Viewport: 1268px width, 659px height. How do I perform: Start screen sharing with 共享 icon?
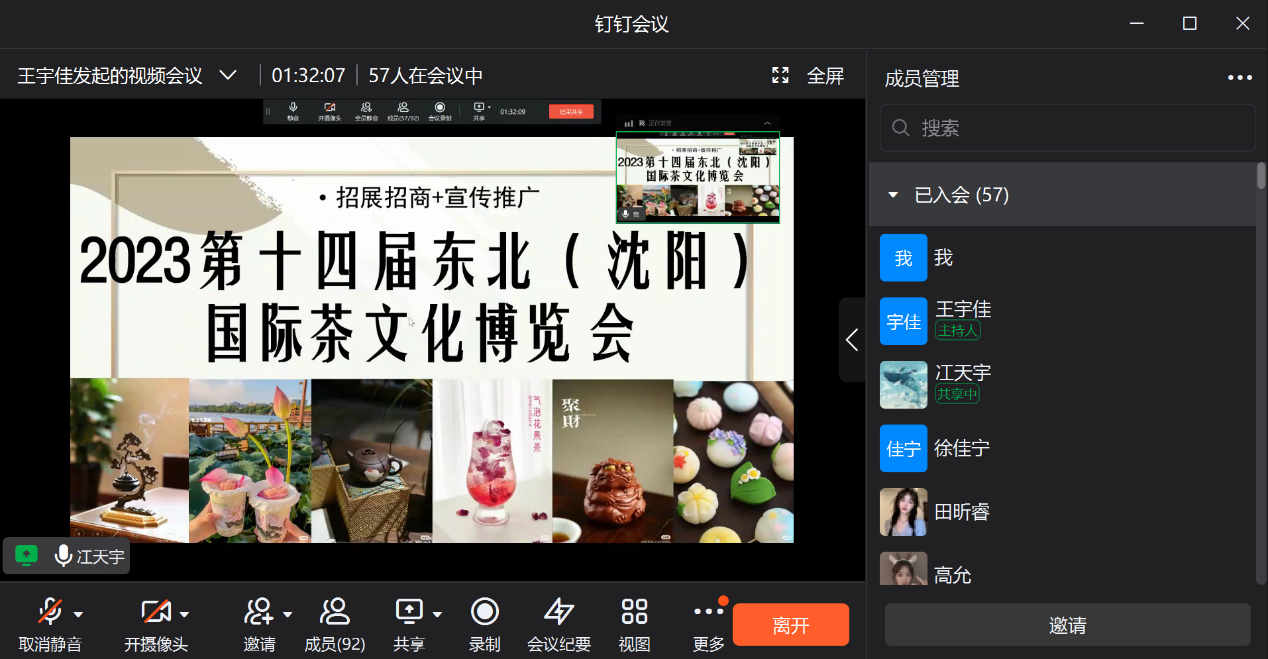(x=409, y=611)
